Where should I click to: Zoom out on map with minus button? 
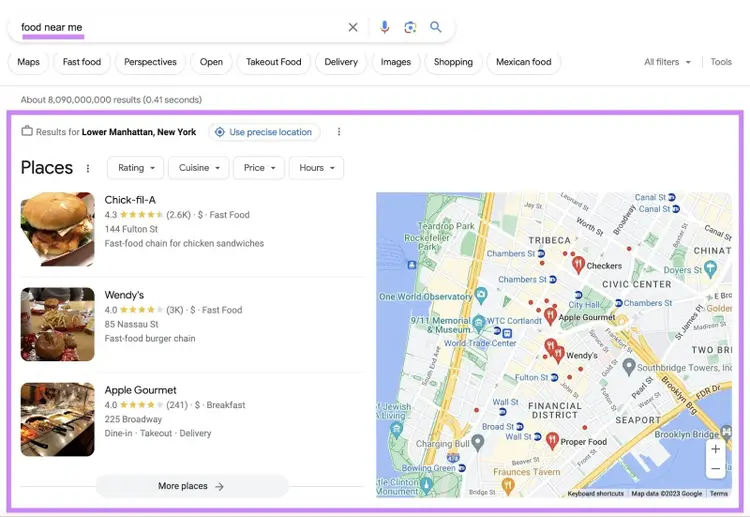coord(716,469)
